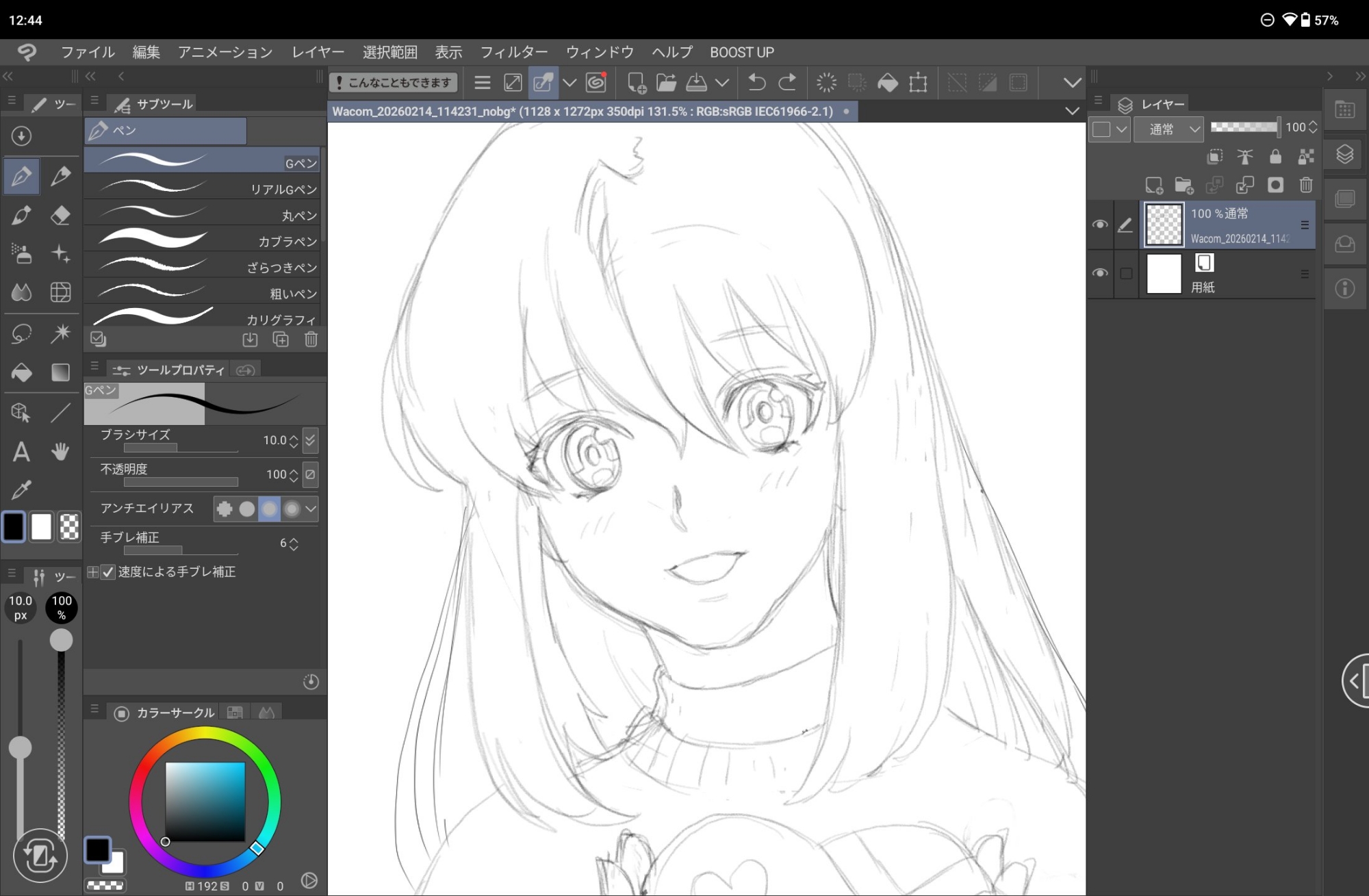This screenshot has width=1369, height=896.
Task: Toggle the 用紙 paper layer visibility
Action: pos(1100,273)
